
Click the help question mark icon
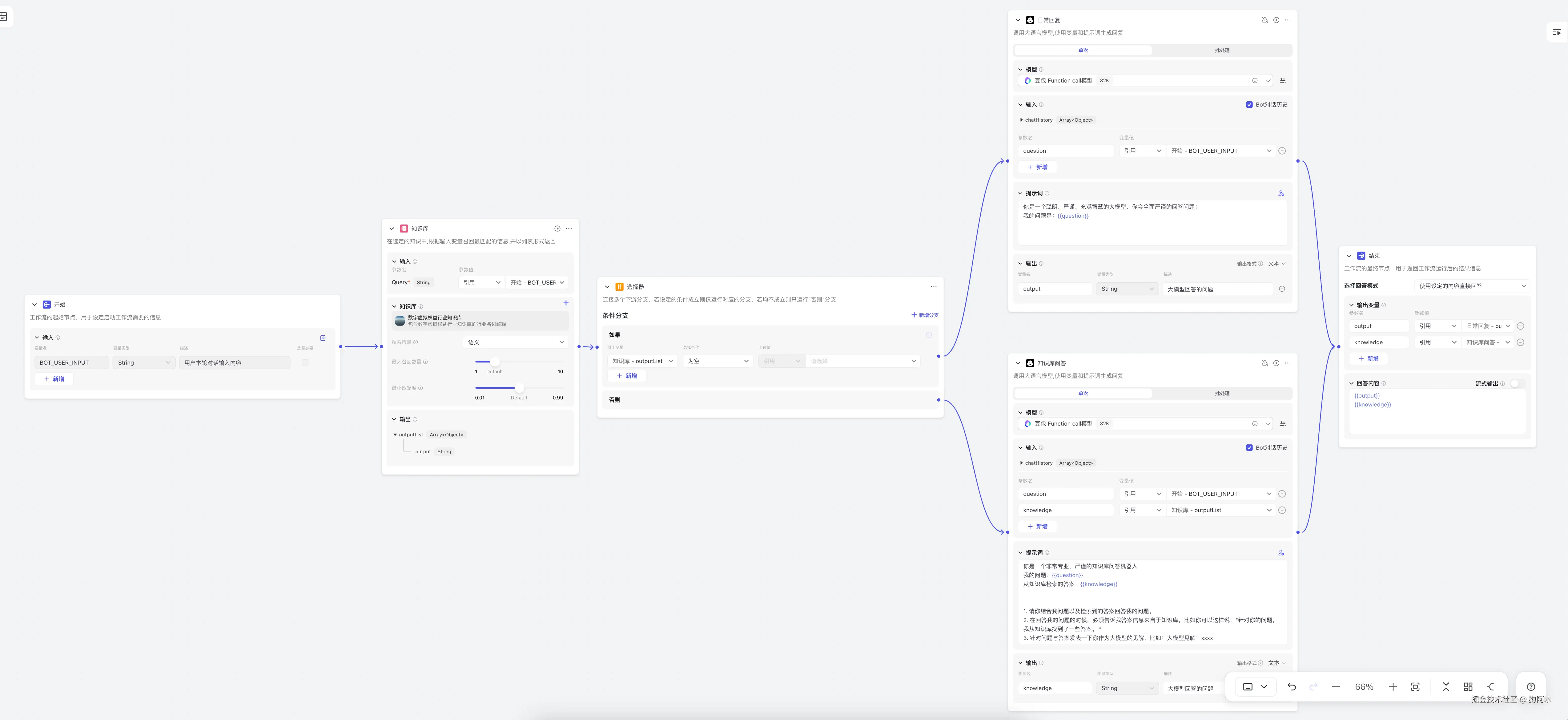tap(1531, 686)
